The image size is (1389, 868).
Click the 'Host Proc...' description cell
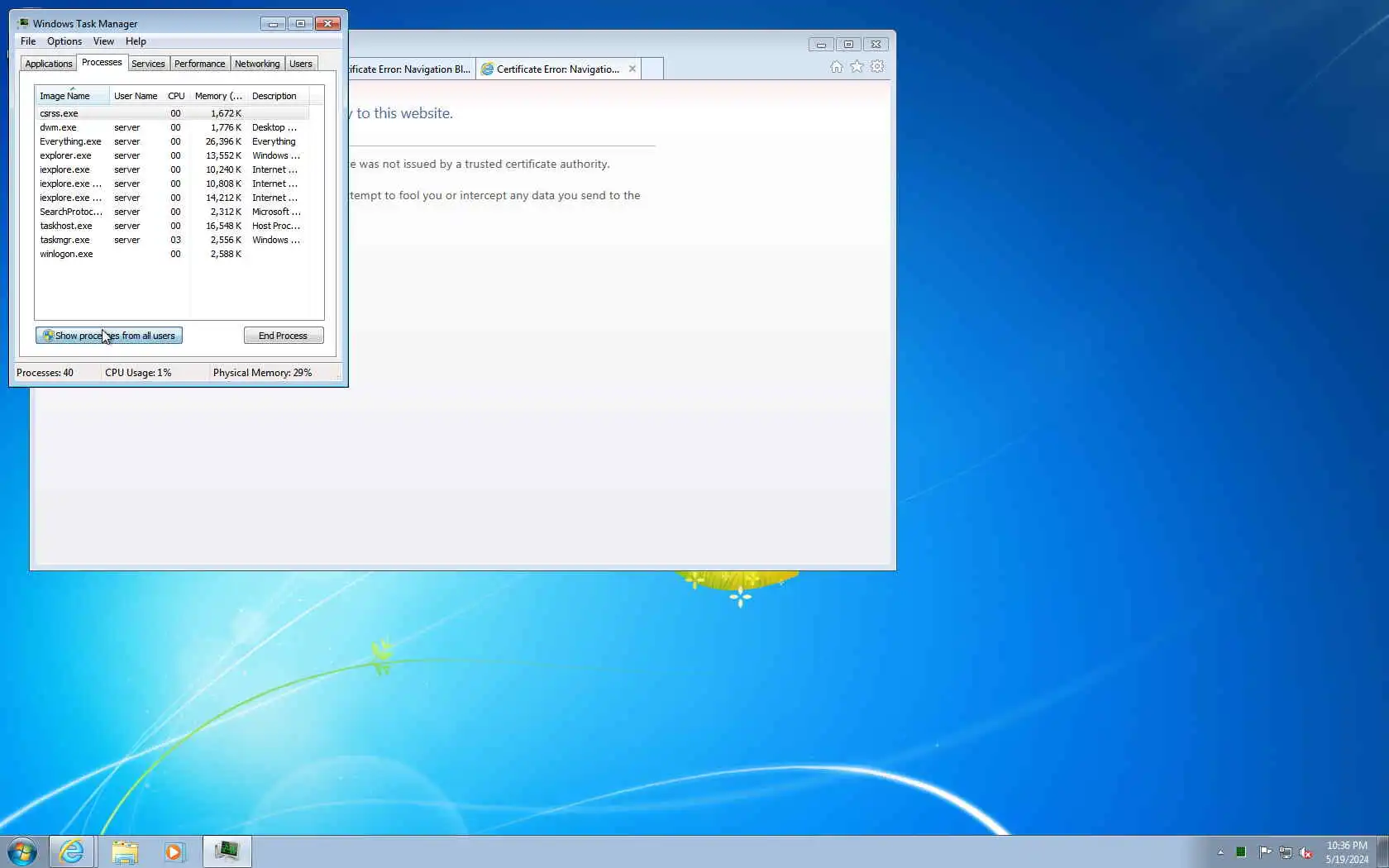(276, 226)
